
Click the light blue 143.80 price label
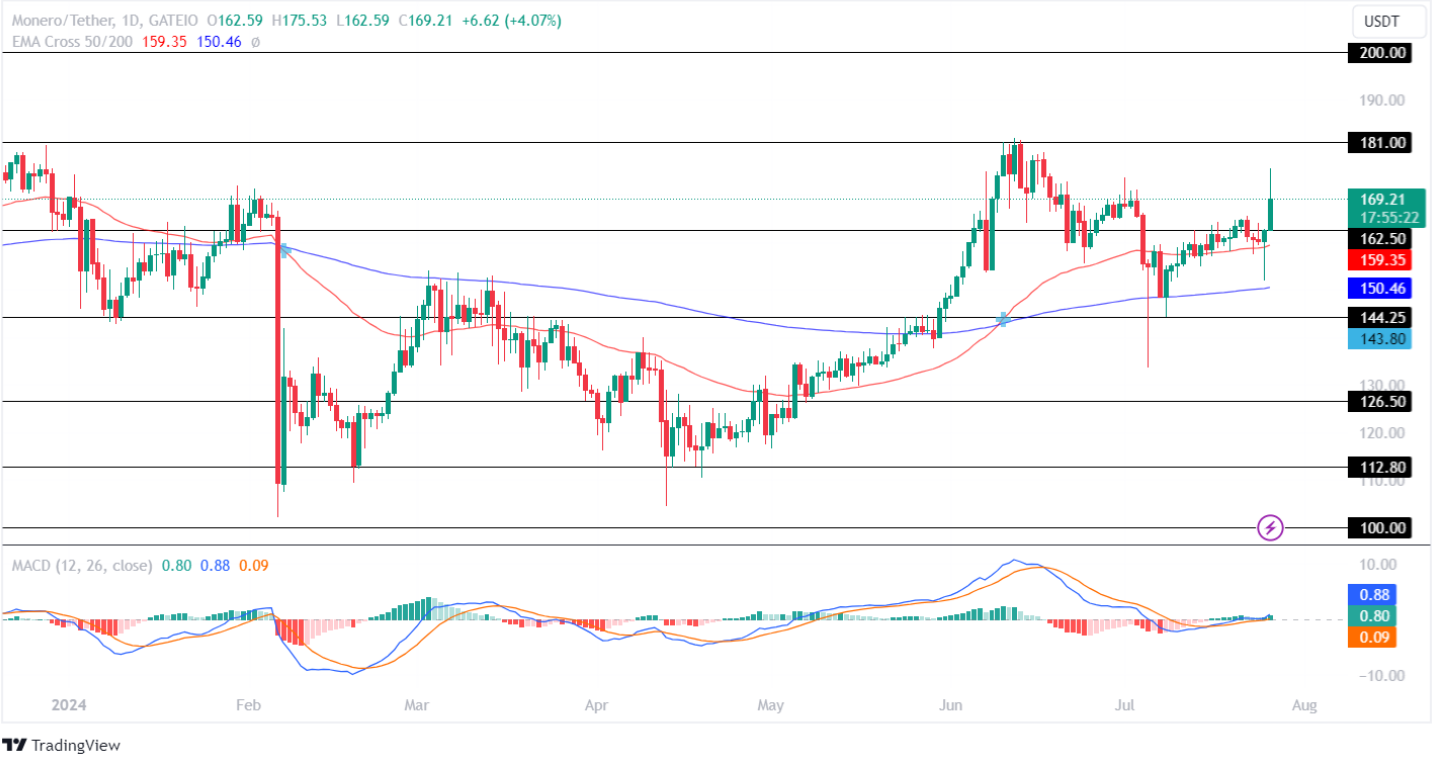point(1380,339)
